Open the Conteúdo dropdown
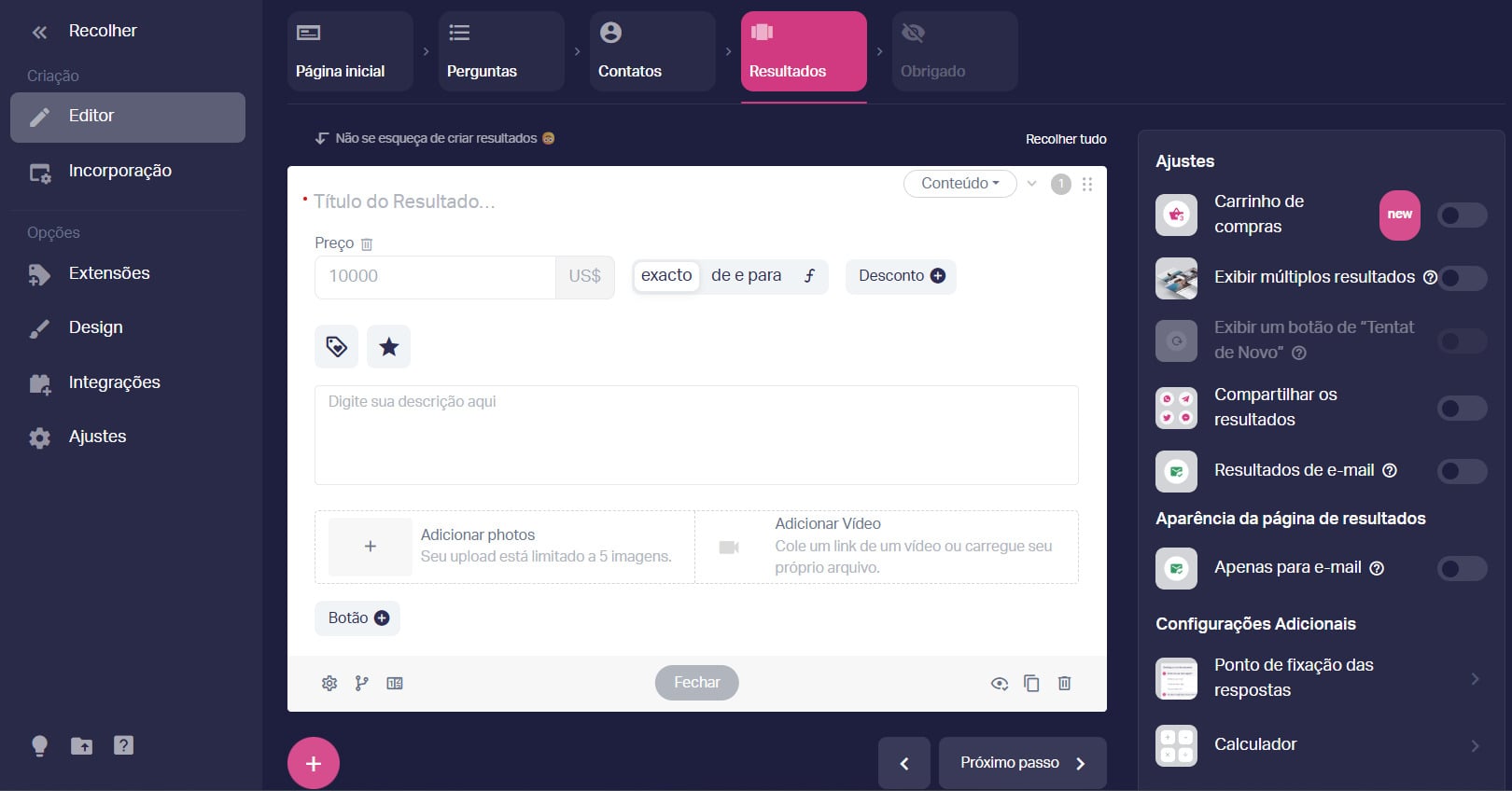The image size is (1512, 791). pyautogui.click(x=959, y=184)
